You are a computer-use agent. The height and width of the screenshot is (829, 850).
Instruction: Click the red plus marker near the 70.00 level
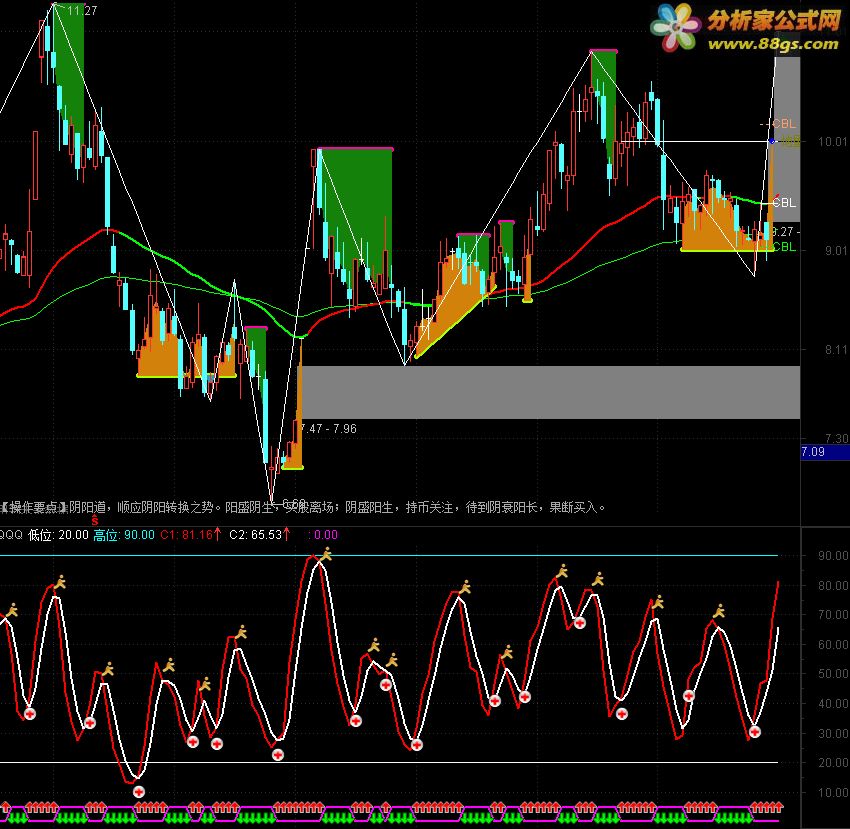[579, 622]
